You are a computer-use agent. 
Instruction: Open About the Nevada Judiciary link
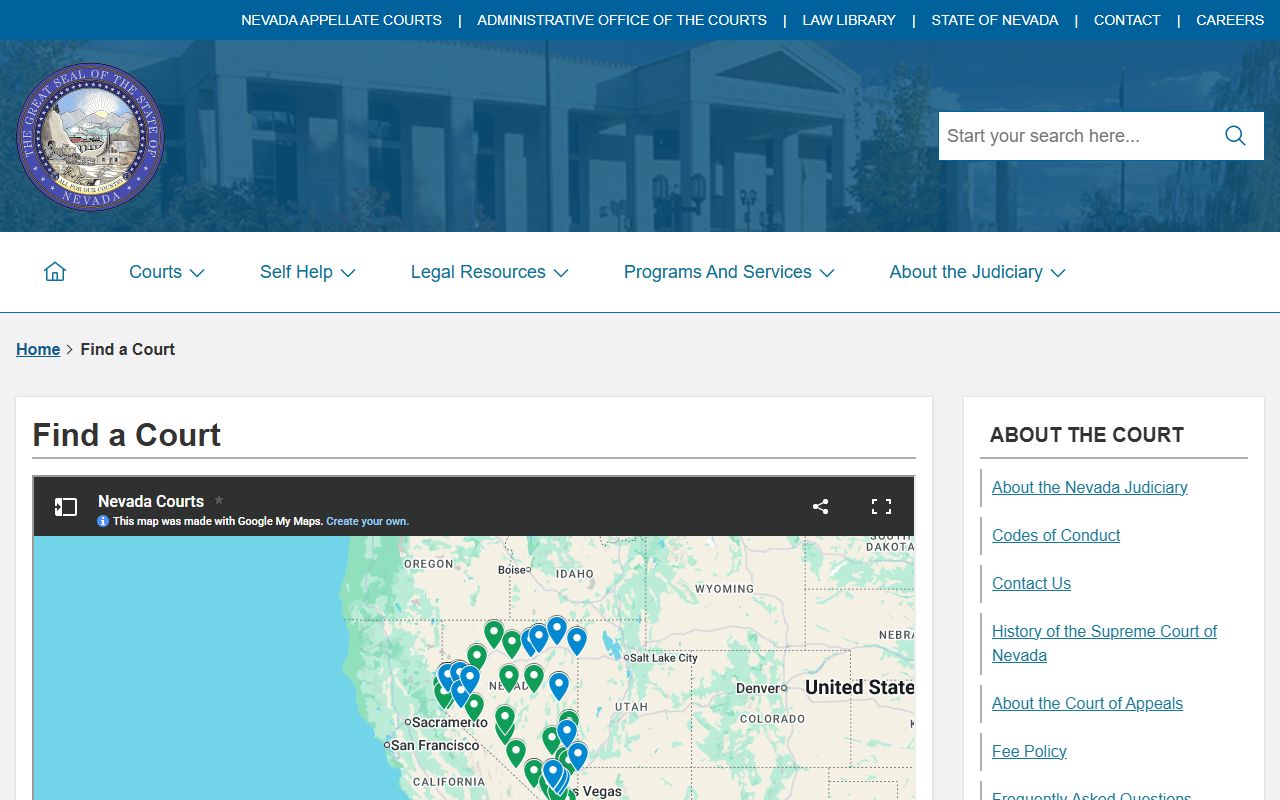tap(1089, 487)
